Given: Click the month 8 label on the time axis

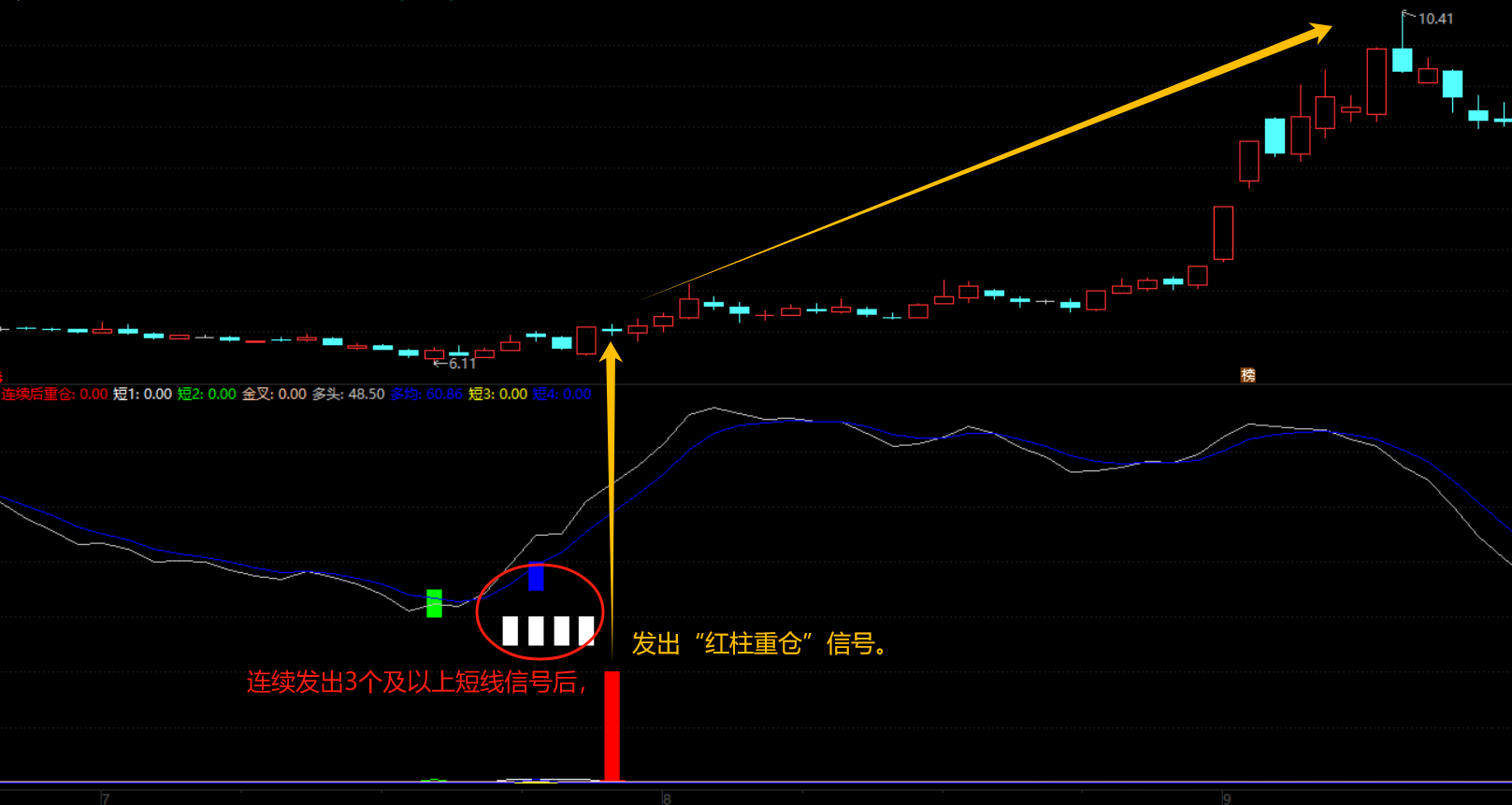Looking at the screenshot, I should [667, 798].
